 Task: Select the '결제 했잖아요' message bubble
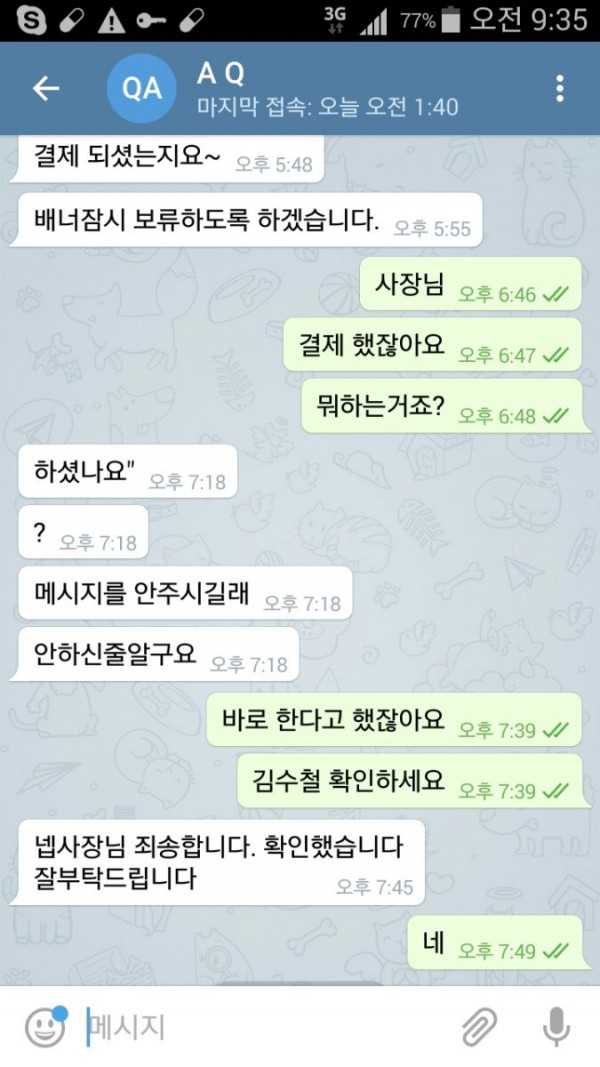(433, 345)
